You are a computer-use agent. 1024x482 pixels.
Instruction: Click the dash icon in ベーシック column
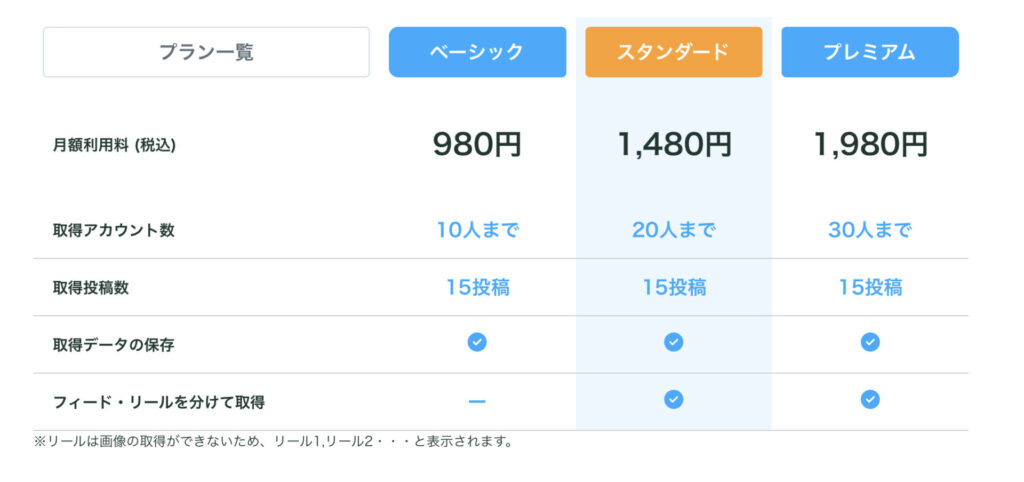[477, 401]
